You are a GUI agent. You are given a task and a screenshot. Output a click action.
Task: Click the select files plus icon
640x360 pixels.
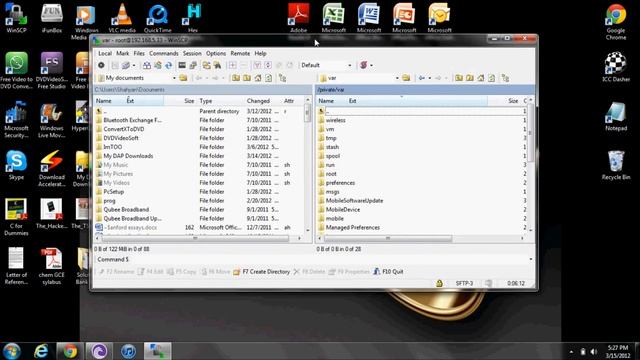point(232,65)
